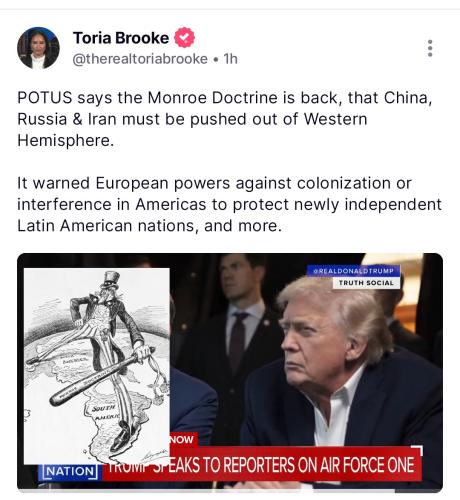Open the Uncle Sam cartoon inset
Image resolution: width=460 pixels, height=500 pixels.
click(x=97, y=366)
